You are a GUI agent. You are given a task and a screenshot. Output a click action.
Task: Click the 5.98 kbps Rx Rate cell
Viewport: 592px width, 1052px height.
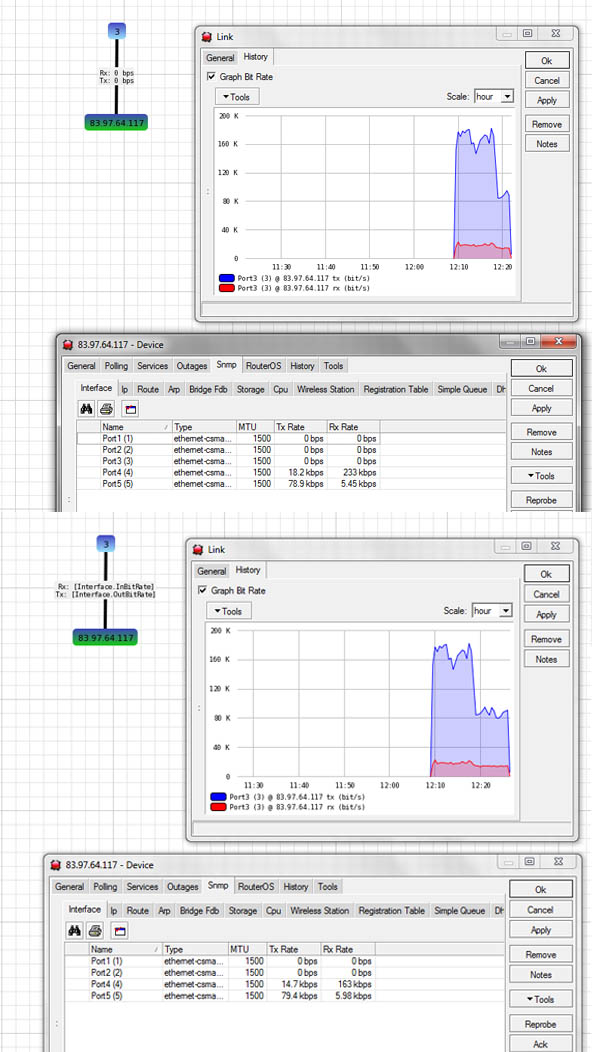click(x=347, y=996)
